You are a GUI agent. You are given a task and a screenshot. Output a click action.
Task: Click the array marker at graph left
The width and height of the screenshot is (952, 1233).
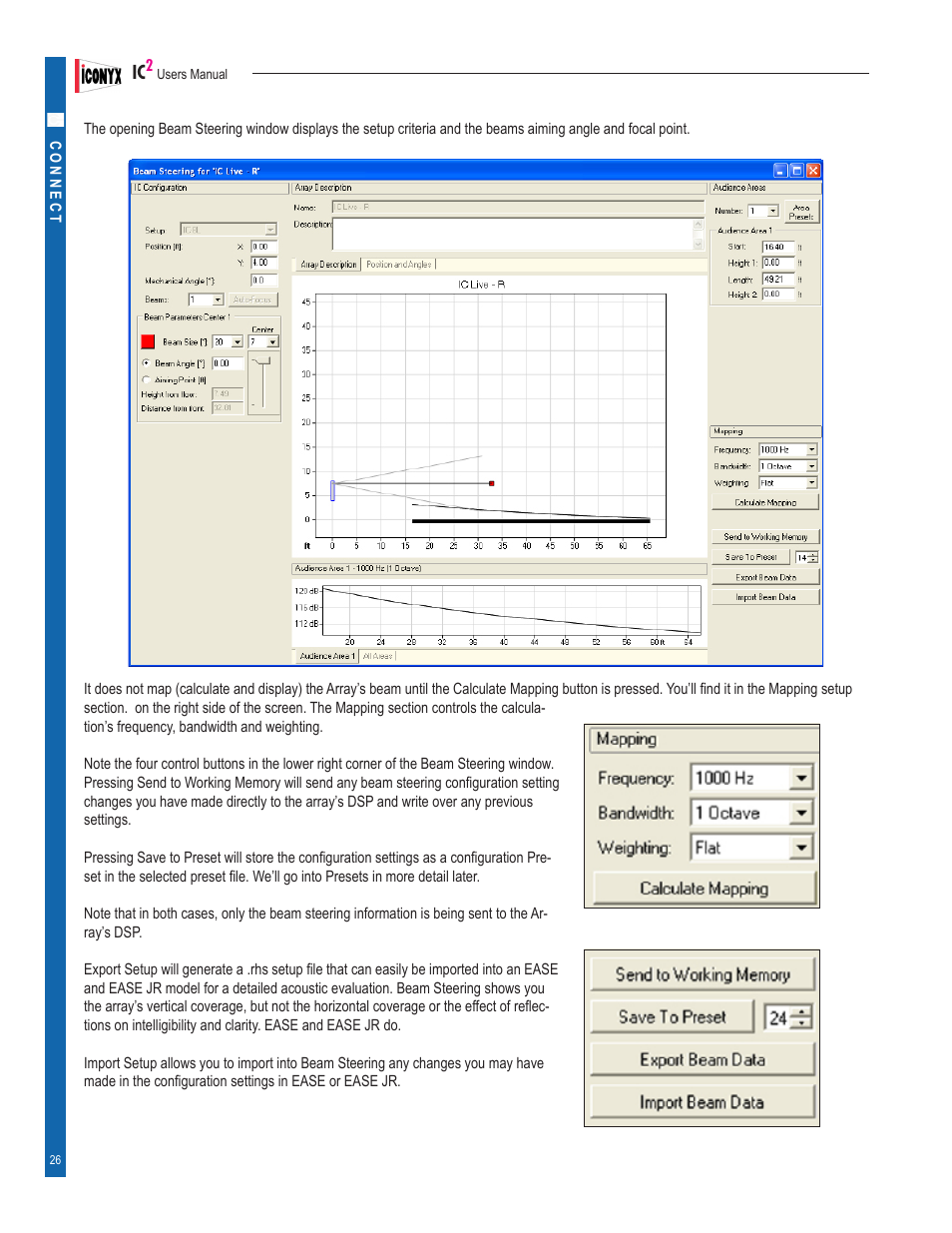332,490
